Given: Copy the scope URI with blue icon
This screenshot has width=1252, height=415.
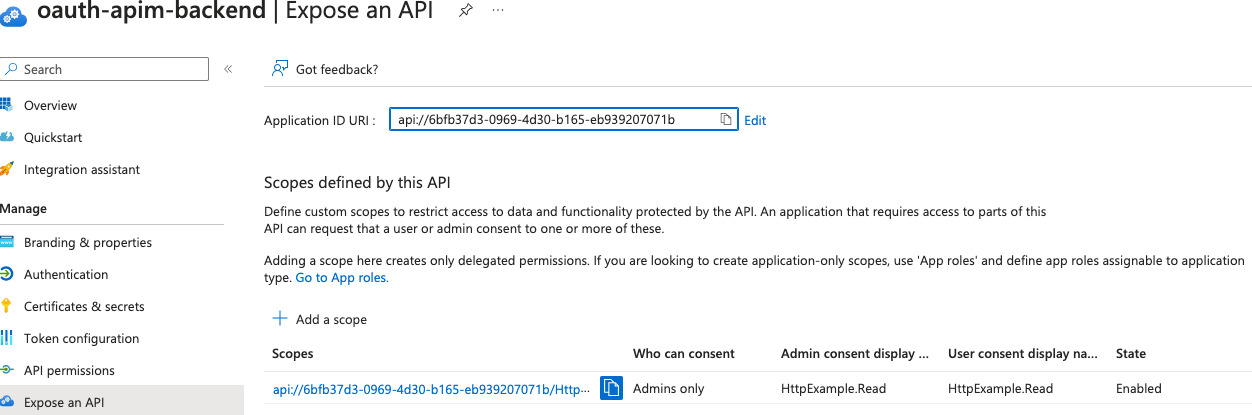Looking at the screenshot, I should (612, 388).
